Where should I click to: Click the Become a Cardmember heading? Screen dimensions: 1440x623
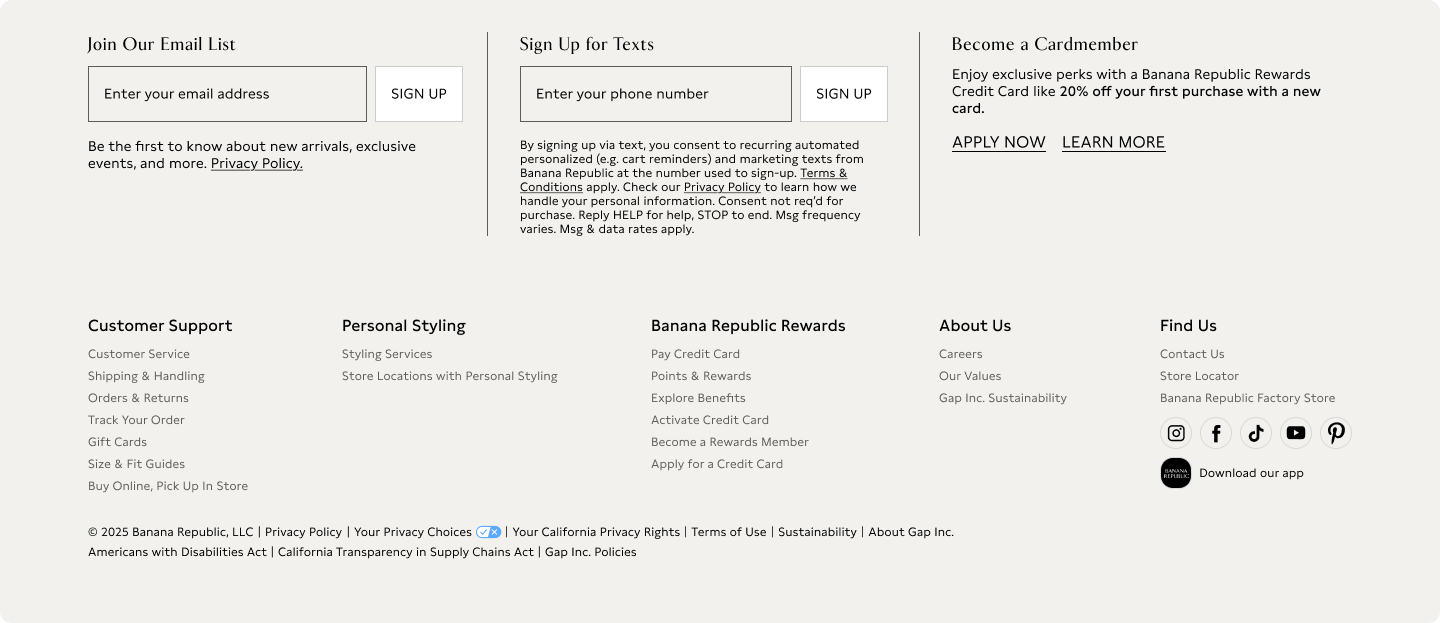click(x=1045, y=44)
